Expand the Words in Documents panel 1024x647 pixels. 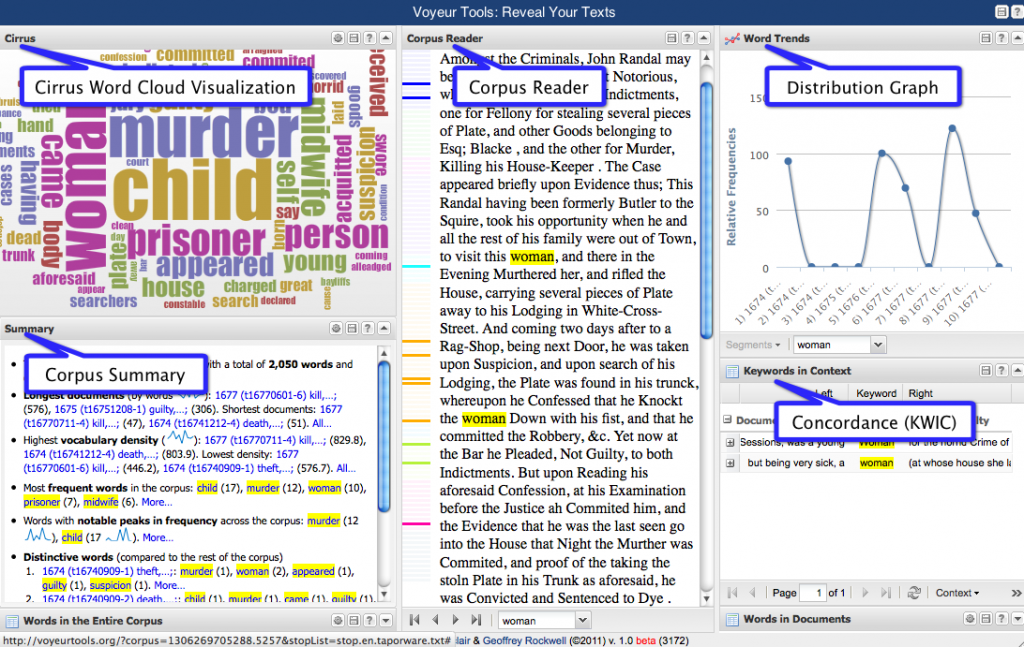pyautogui.click(x=1017, y=619)
